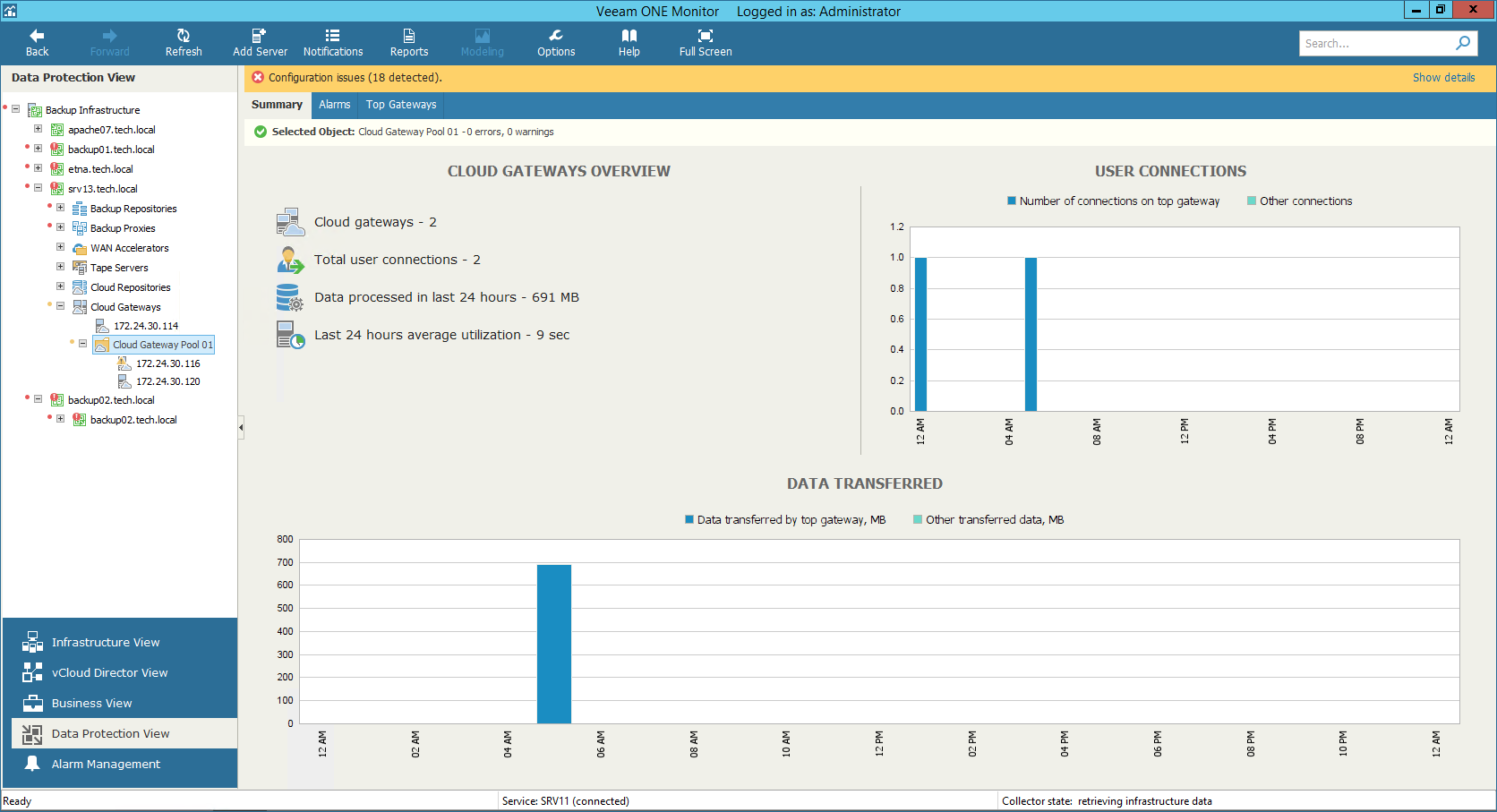1497x812 pixels.
Task: Expand the Backup Repositories node
Action: tap(60, 208)
